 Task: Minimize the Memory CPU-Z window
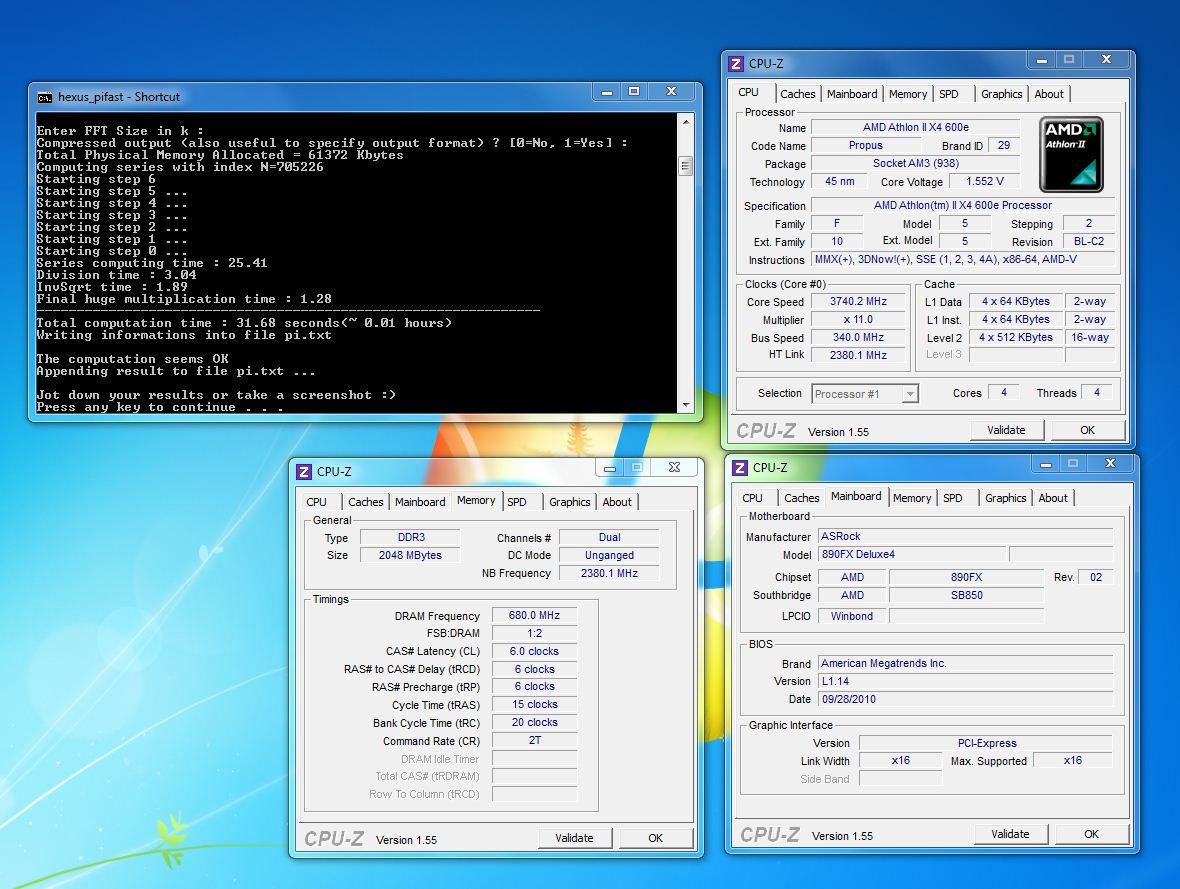click(610, 467)
